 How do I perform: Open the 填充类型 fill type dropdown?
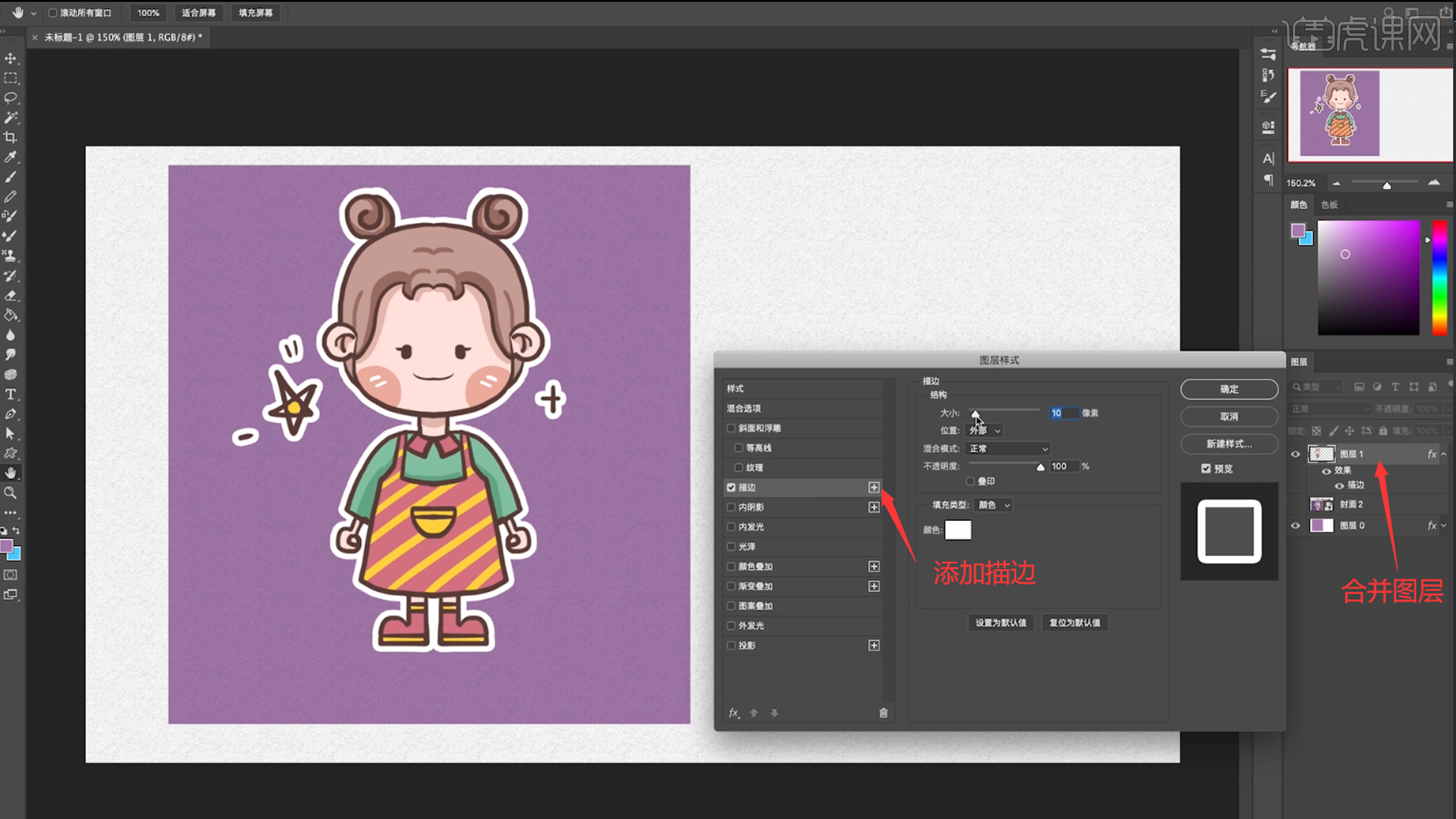(x=993, y=505)
